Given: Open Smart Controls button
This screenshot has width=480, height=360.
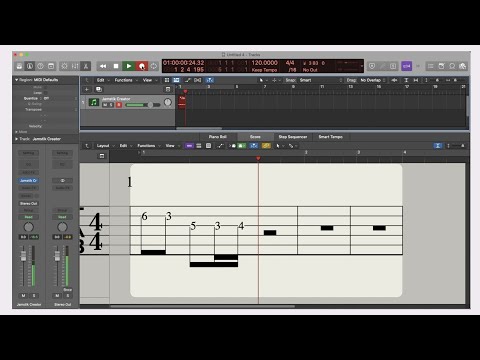Looking at the screenshot, I should [64, 66].
